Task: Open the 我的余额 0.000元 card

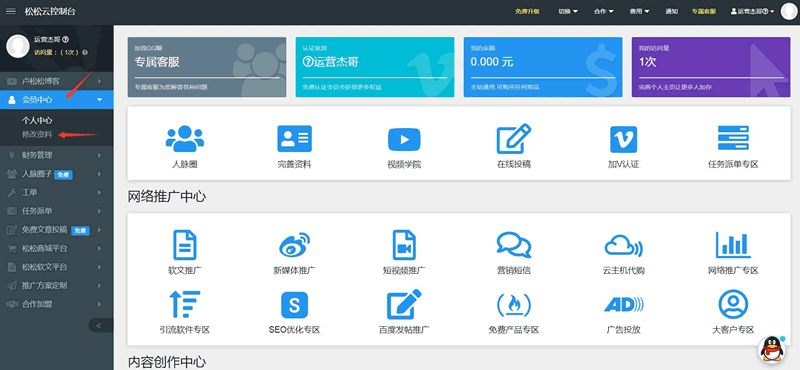Action: (543, 67)
